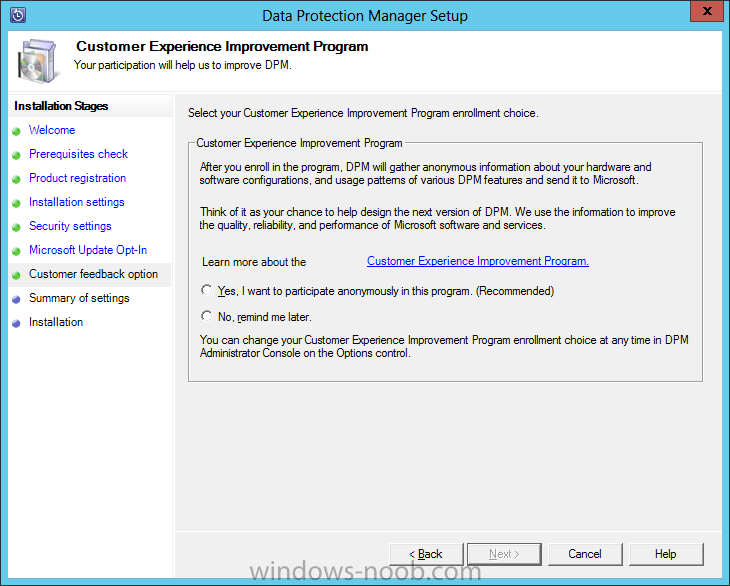This screenshot has width=730, height=586.
Task: Open Security settings stage
Action: tap(70, 226)
